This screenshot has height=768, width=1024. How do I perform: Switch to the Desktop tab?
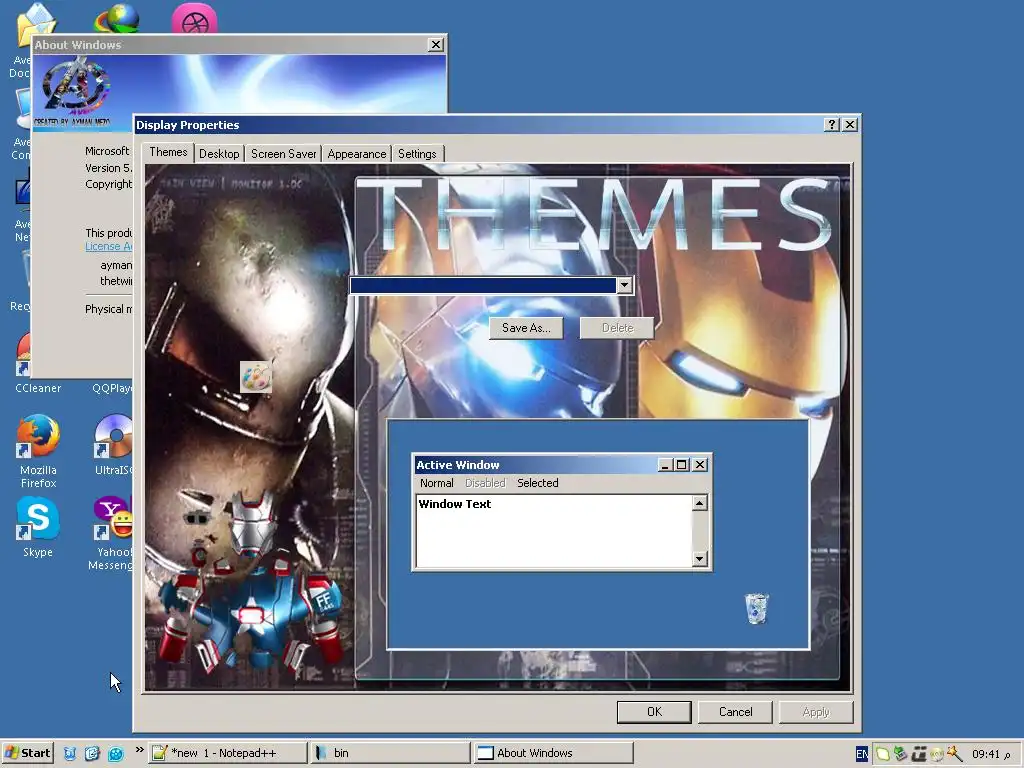(219, 153)
